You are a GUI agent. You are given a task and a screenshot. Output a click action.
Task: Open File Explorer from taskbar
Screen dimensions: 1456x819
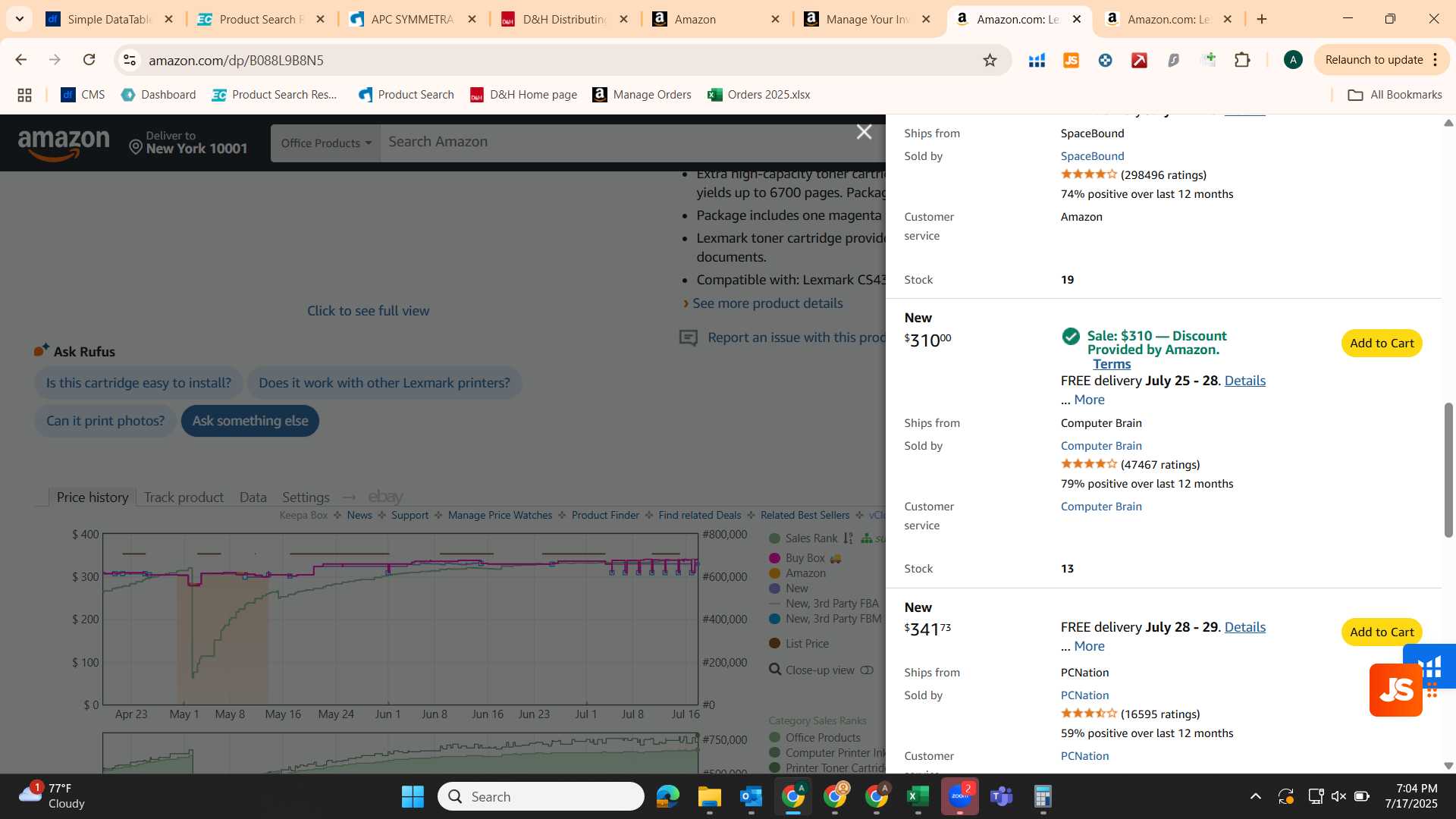(x=709, y=796)
